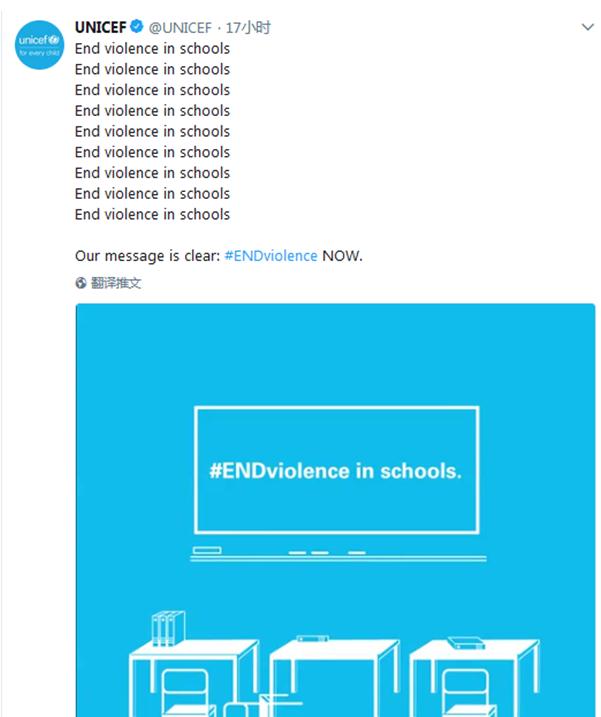Open the #ENDviolence hashtag link
This screenshot has width=601, height=717.
click(x=271, y=255)
